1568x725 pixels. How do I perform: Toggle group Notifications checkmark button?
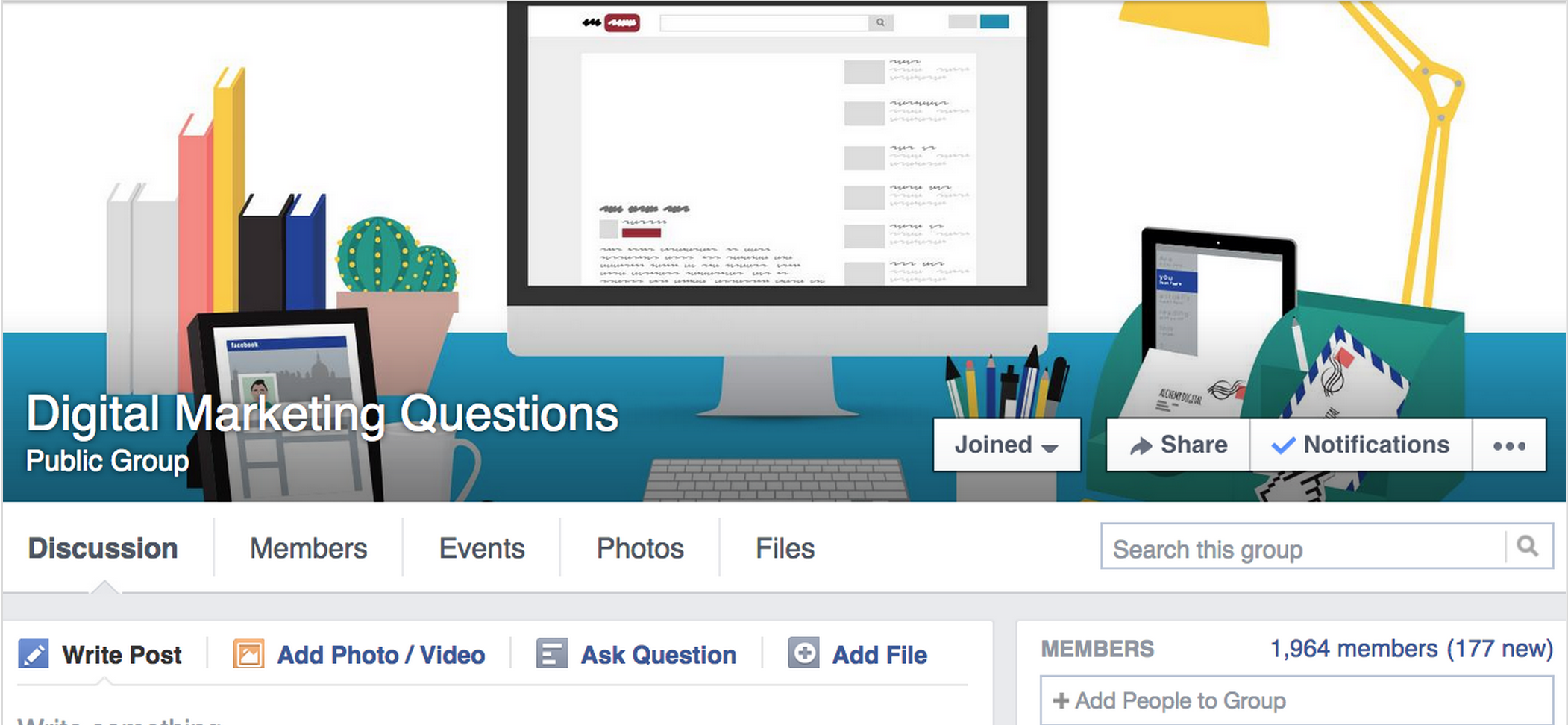1361,445
